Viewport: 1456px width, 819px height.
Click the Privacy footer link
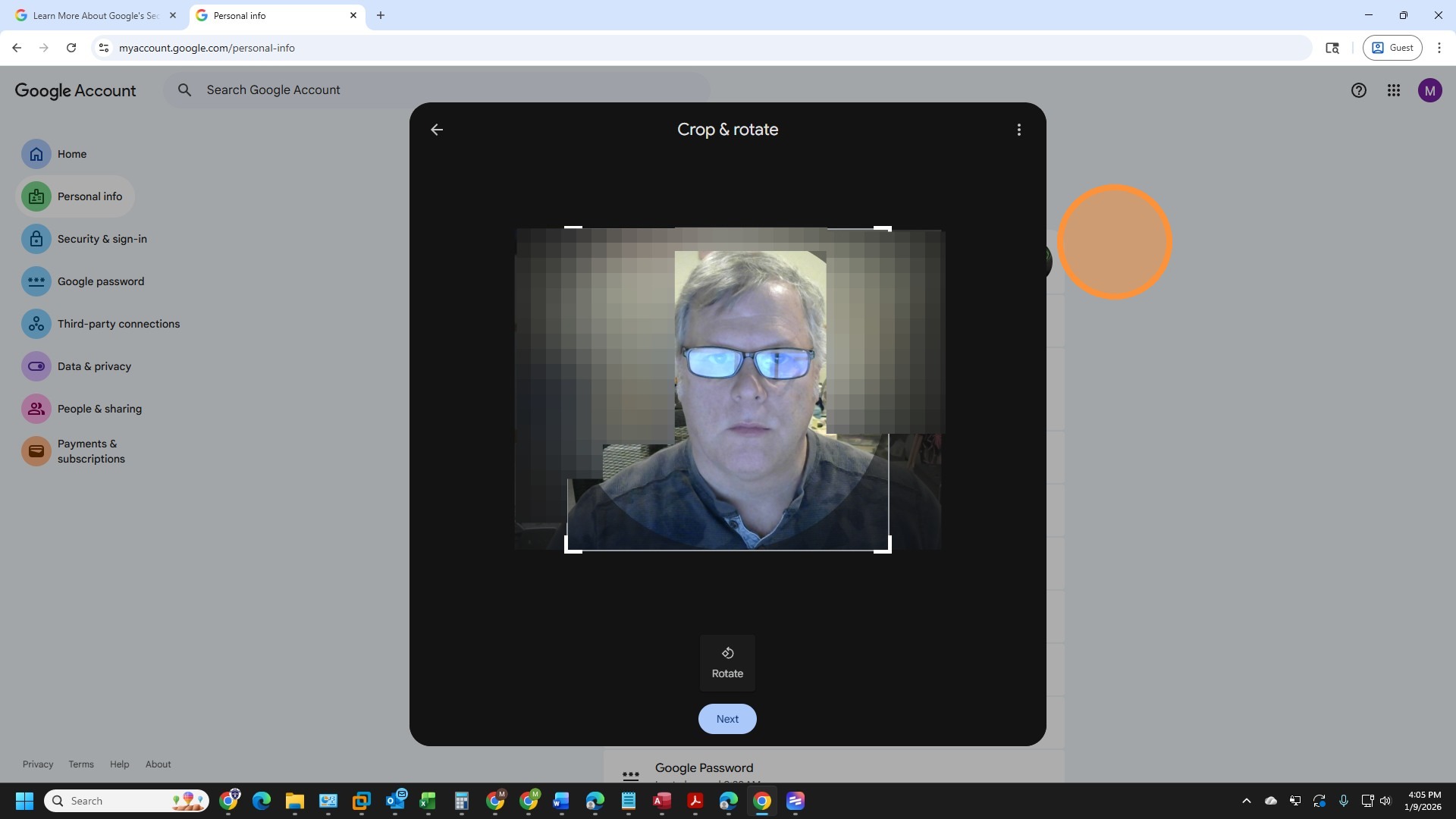pos(38,764)
